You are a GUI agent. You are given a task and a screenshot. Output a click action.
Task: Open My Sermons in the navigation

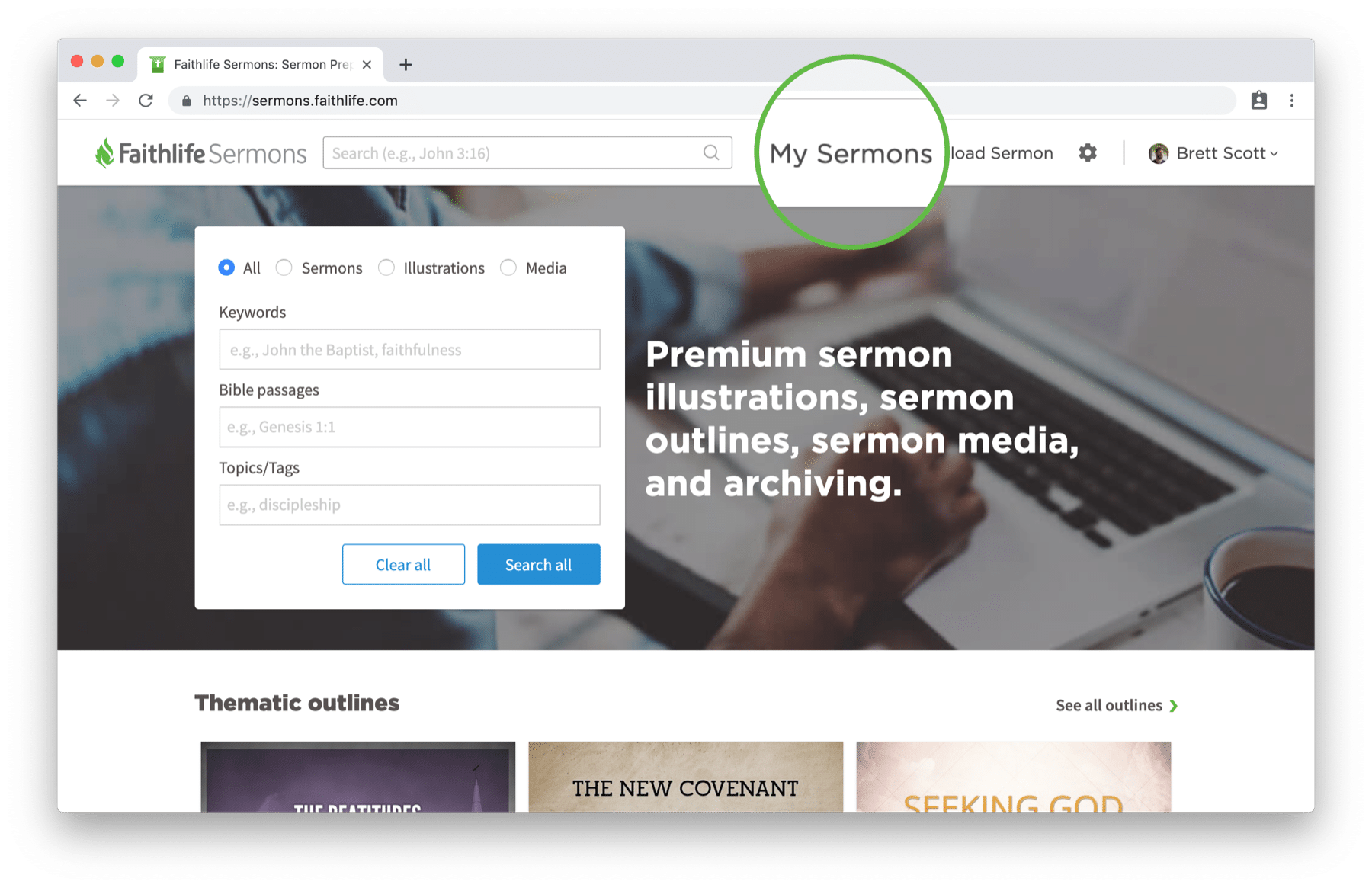[x=851, y=154]
